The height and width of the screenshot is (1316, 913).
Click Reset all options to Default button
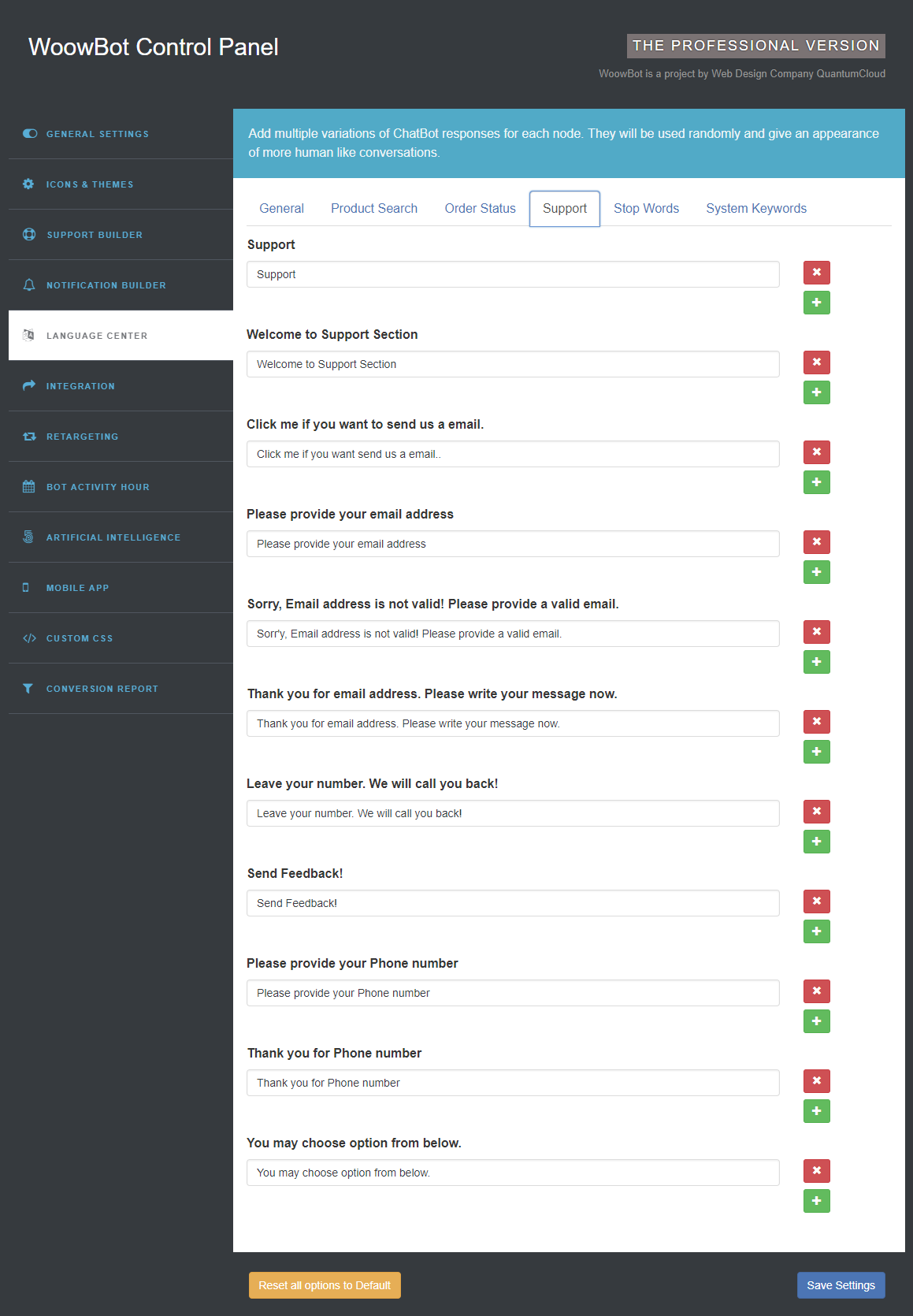click(x=325, y=1285)
